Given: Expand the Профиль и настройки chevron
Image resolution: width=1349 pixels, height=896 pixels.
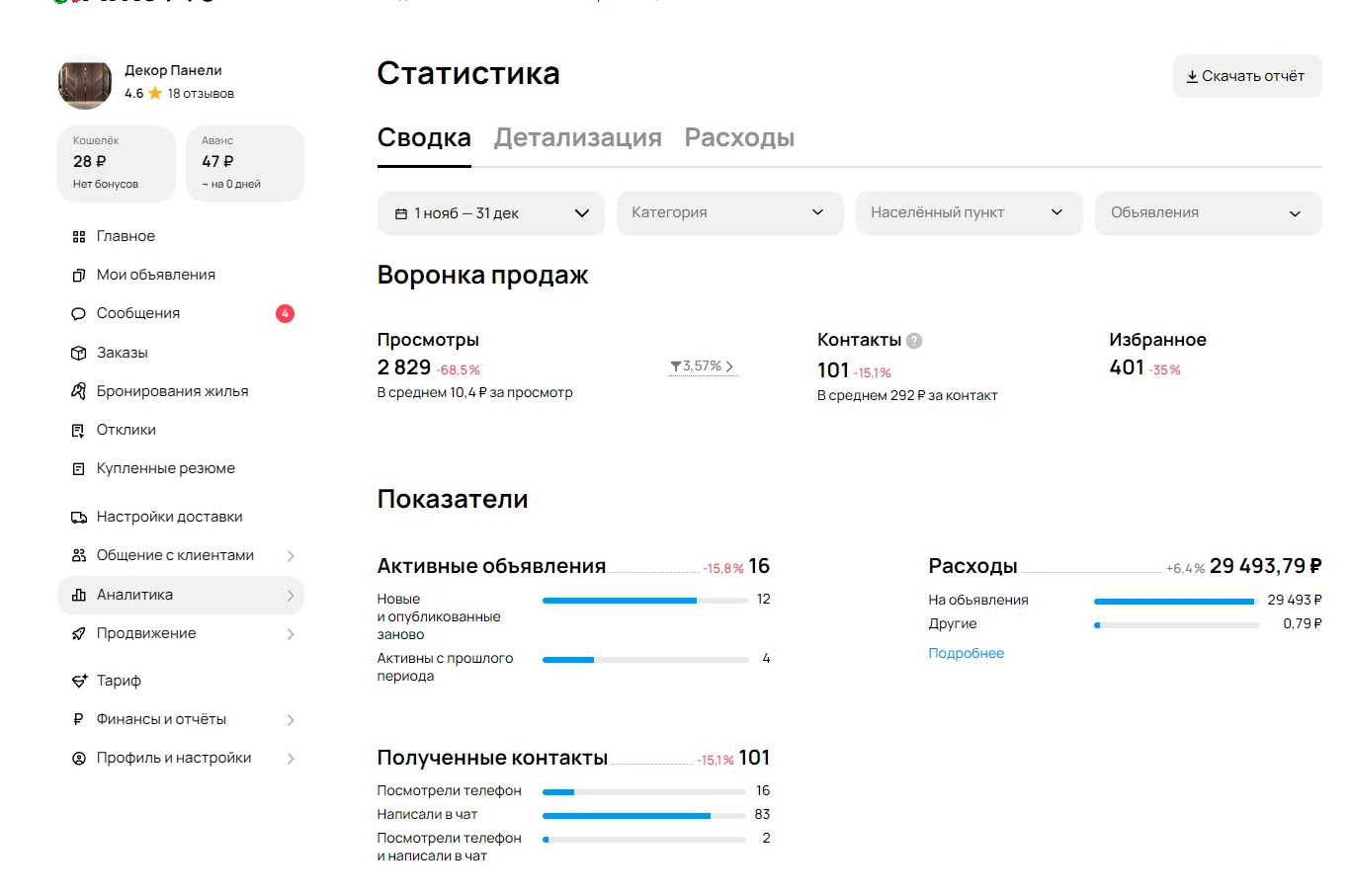Looking at the screenshot, I should click(x=291, y=759).
